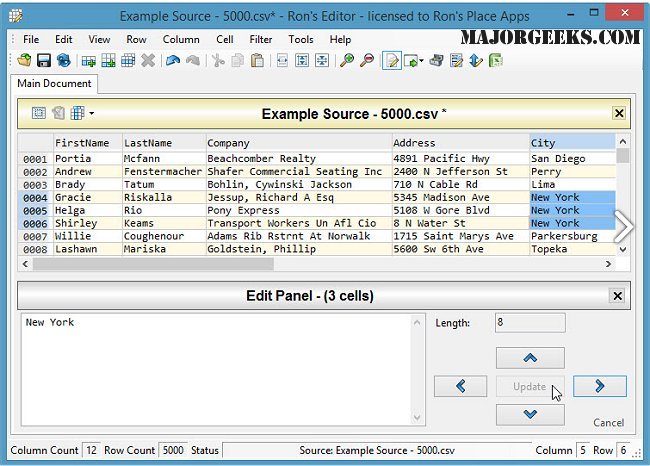Save the document with the floppy disk icon
This screenshot has height=466, width=650.
tap(44, 61)
